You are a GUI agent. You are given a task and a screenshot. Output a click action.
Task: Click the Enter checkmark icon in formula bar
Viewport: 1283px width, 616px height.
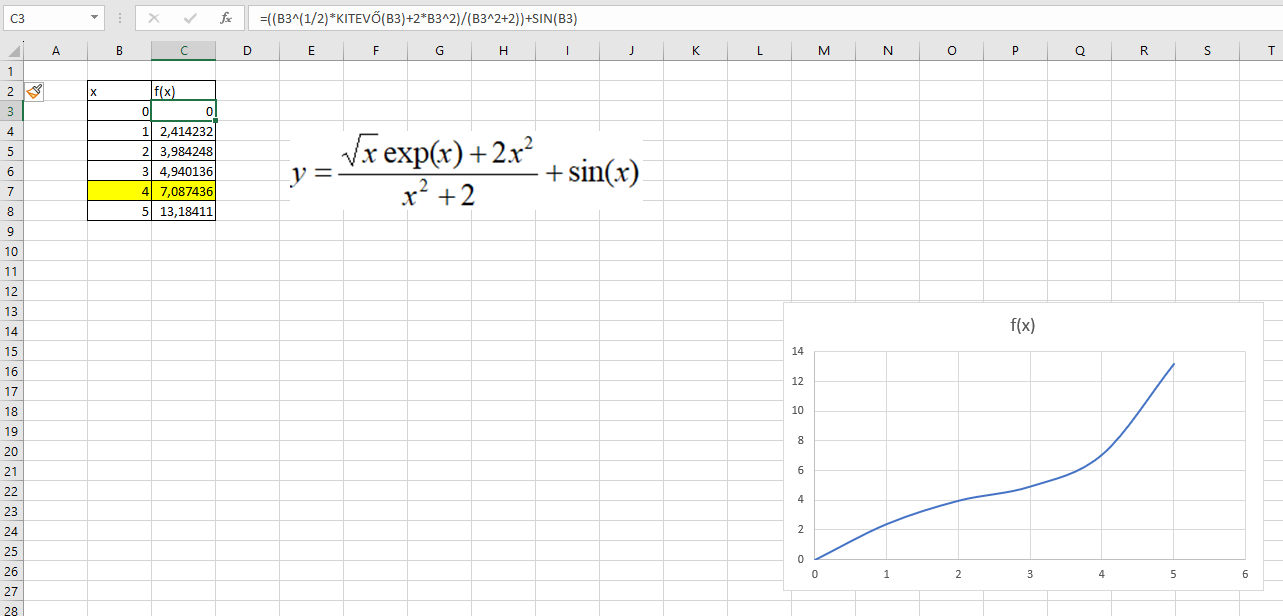(190, 18)
